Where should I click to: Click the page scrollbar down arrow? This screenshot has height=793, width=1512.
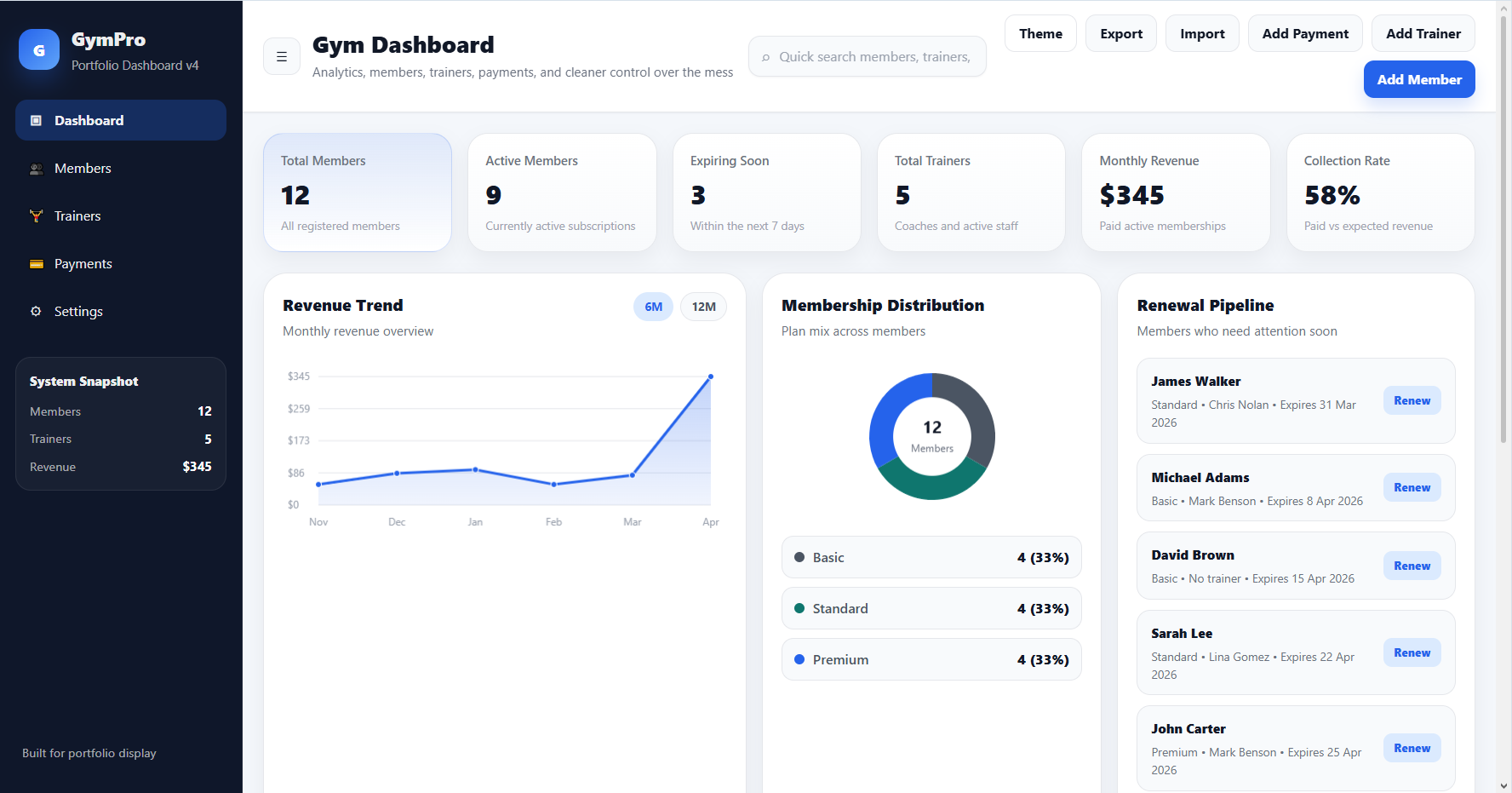(x=1504, y=785)
